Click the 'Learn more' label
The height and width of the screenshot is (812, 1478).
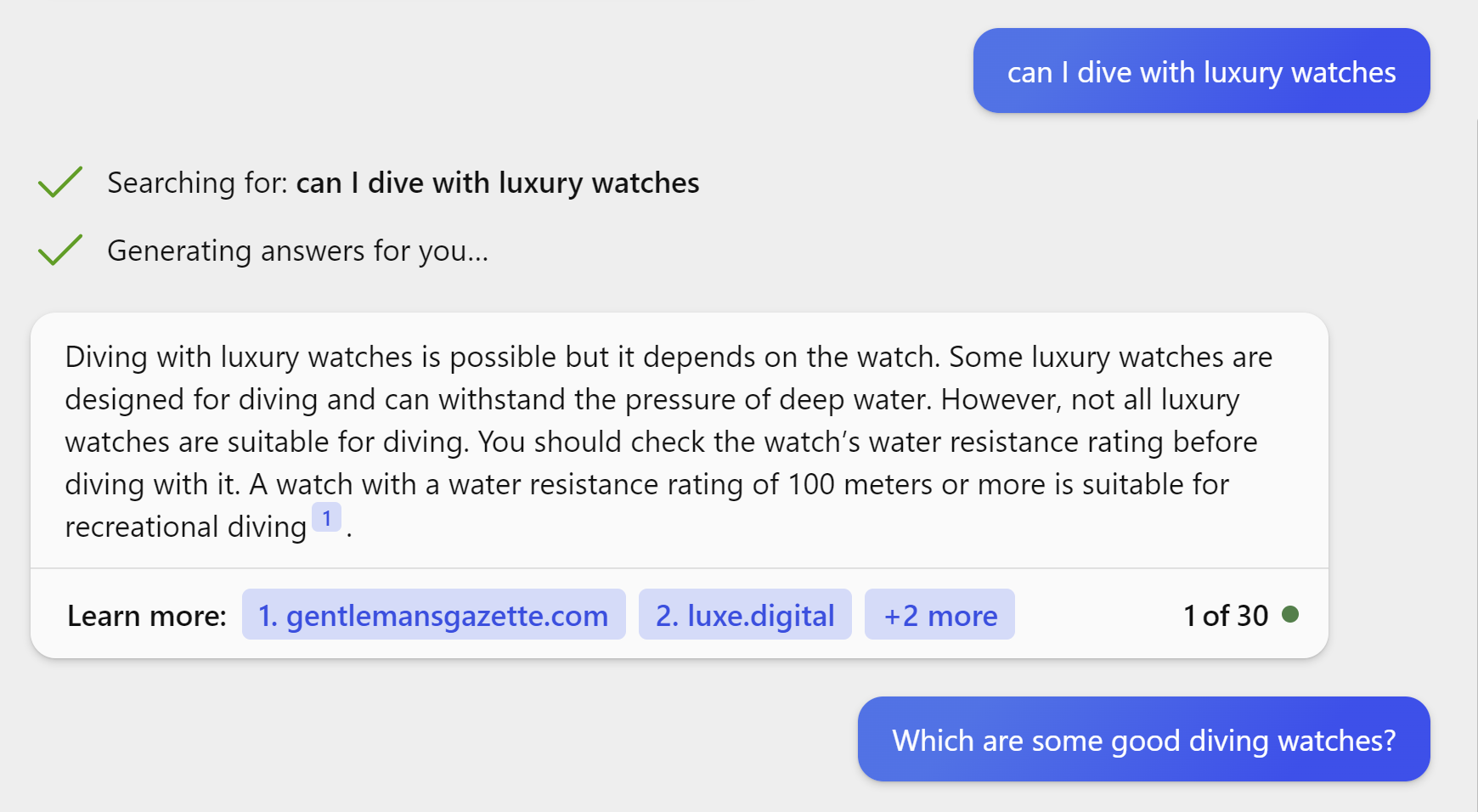(x=145, y=615)
